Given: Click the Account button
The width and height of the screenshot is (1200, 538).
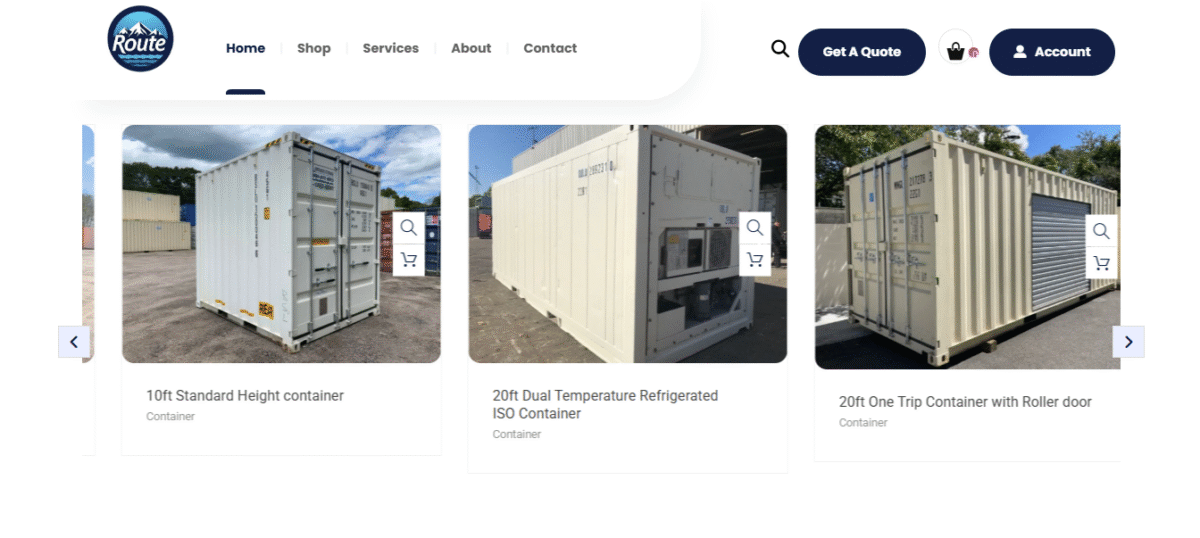Looking at the screenshot, I should (x=1052, y=52).
